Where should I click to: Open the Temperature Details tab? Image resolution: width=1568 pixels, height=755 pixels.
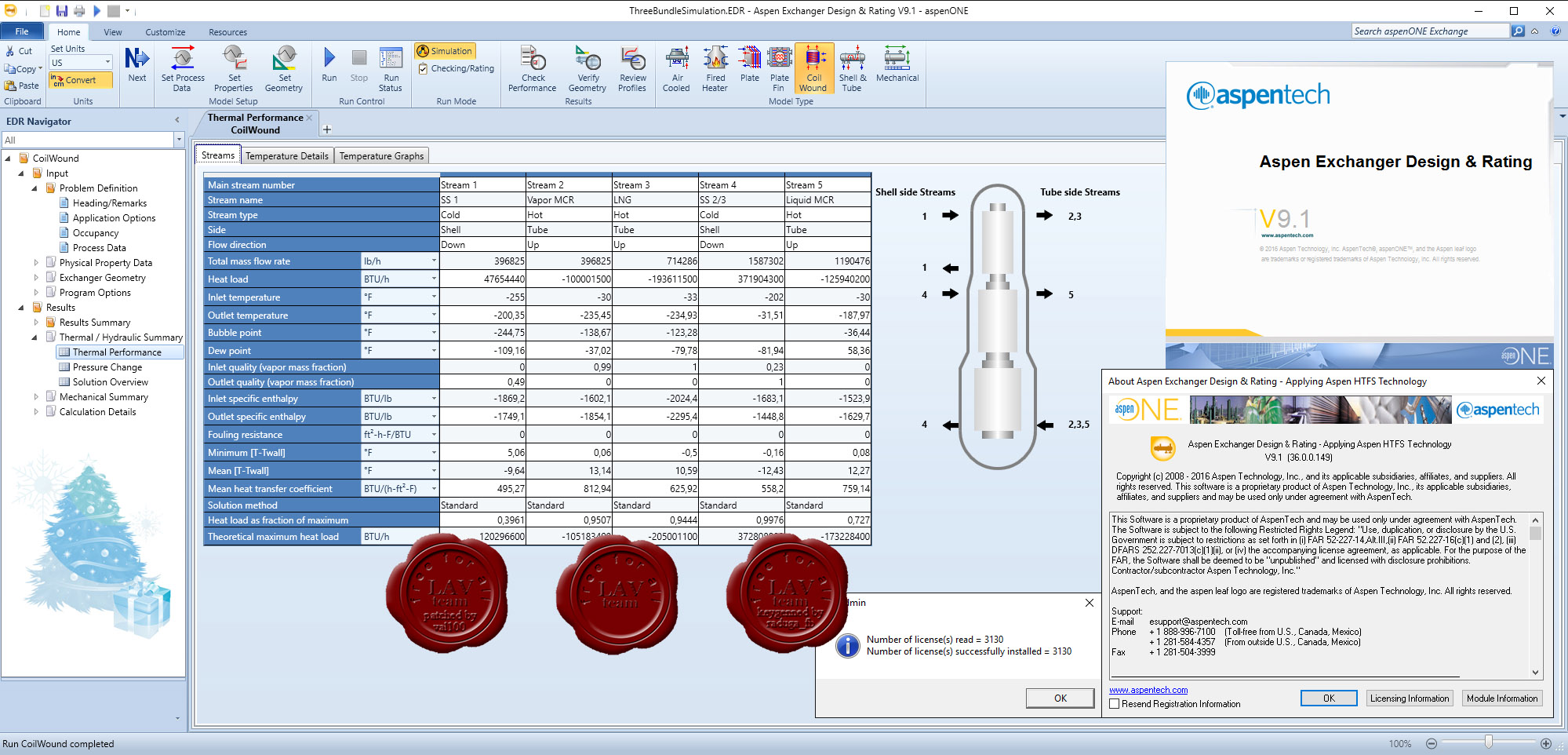pyautogui.click(x=287, y=155)
